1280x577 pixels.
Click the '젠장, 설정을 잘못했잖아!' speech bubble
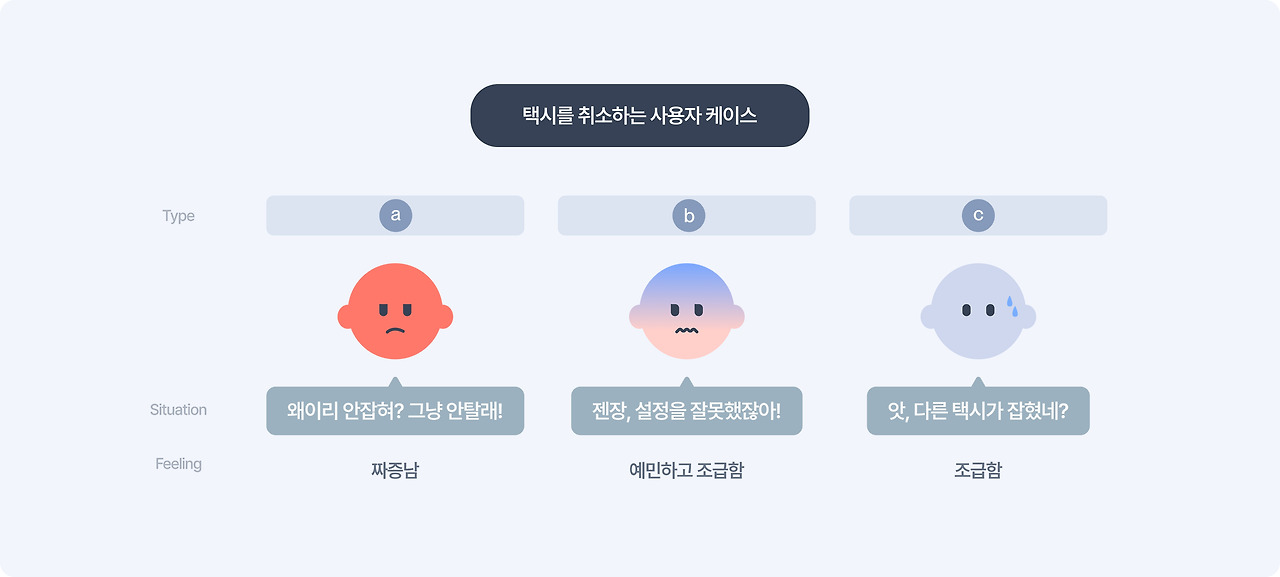tap(687, 410)
